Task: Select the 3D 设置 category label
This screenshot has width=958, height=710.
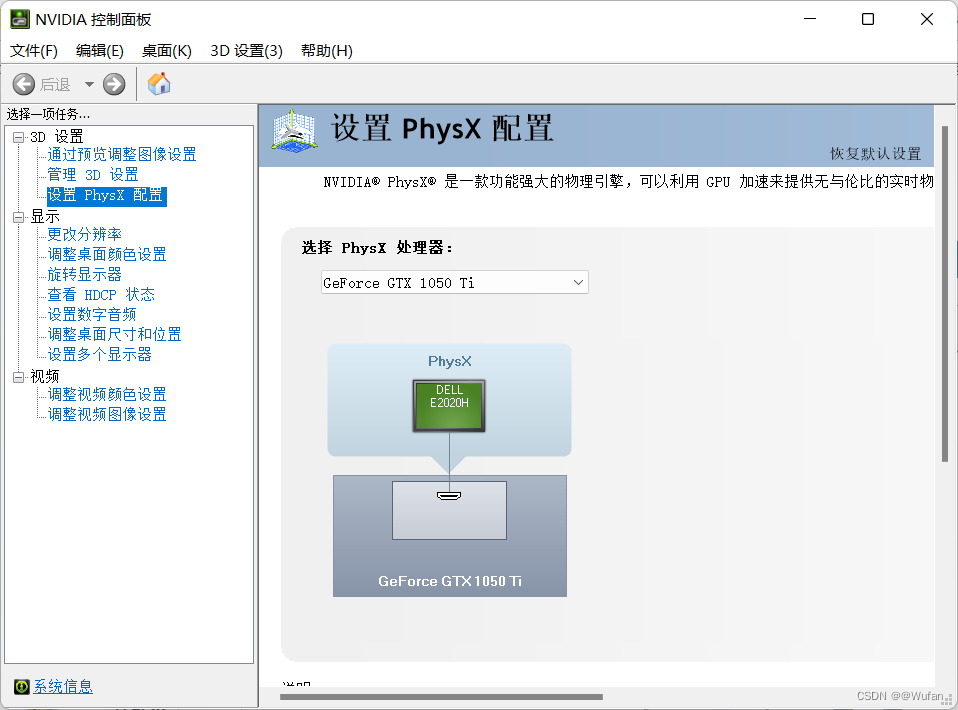Action: [x=56, y=137]
